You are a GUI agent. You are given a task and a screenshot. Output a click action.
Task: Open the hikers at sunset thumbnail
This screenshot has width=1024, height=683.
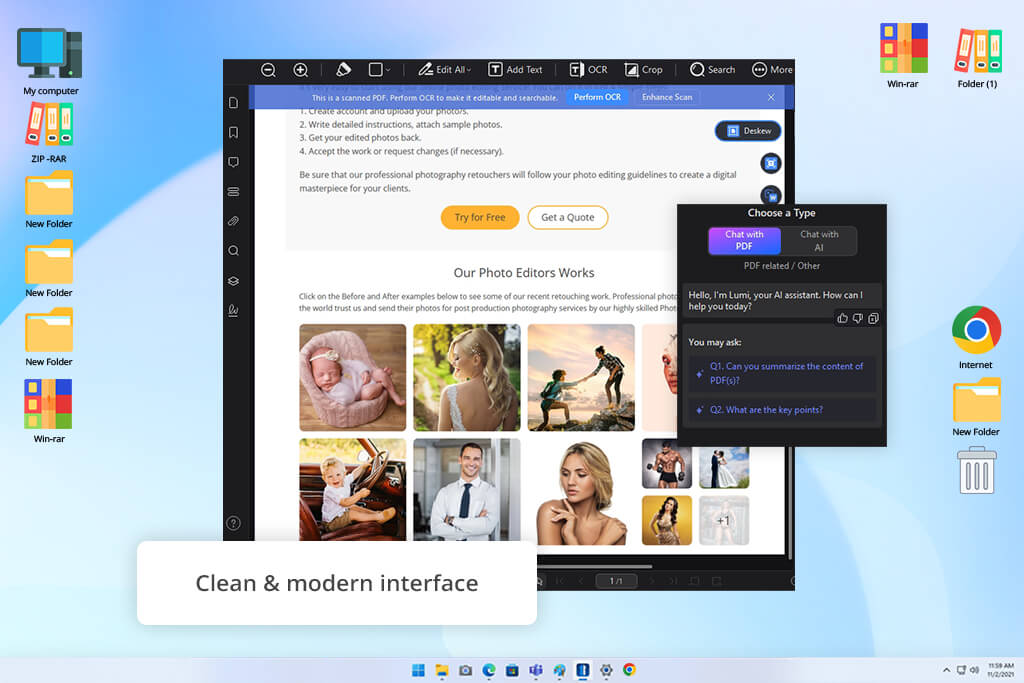point(581,377)
